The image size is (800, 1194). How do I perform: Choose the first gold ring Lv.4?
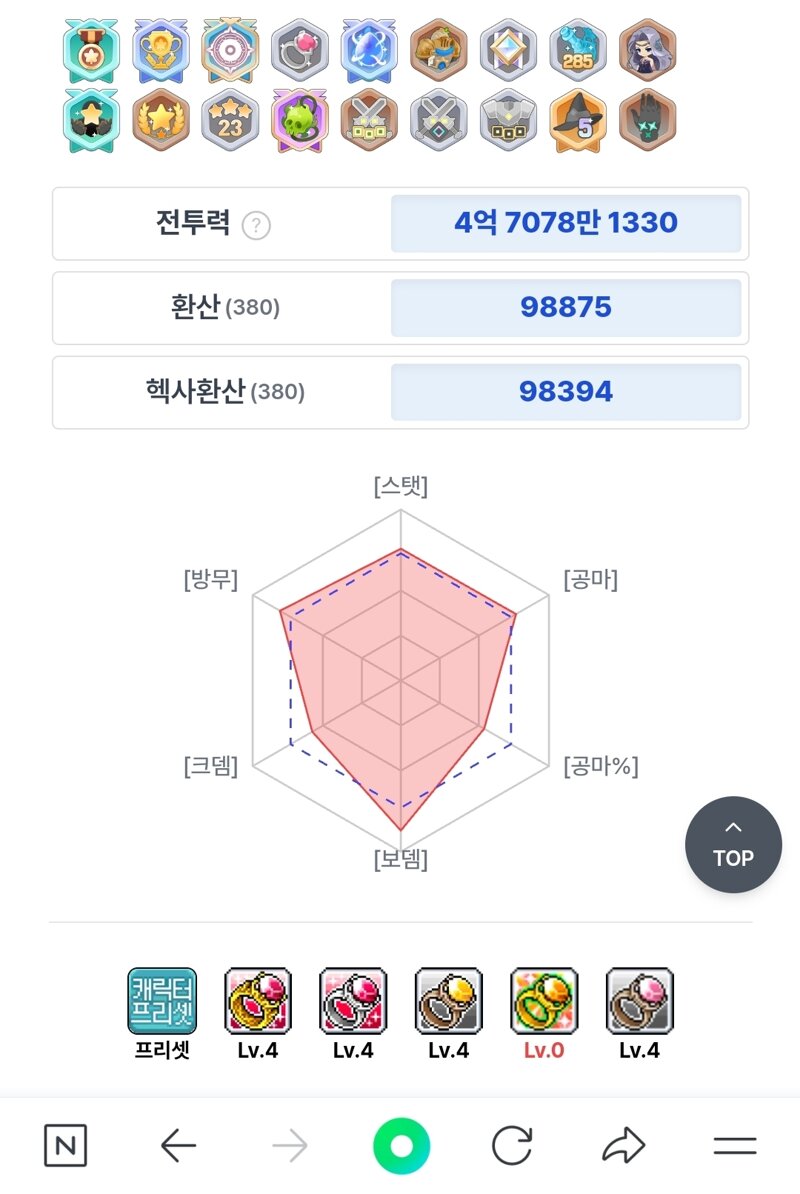tap(258, 1014)
